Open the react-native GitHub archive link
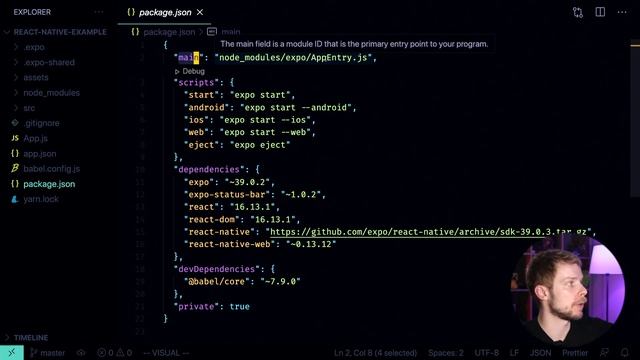640x360 pixels. pyautogui.click(x=428, y=232)
